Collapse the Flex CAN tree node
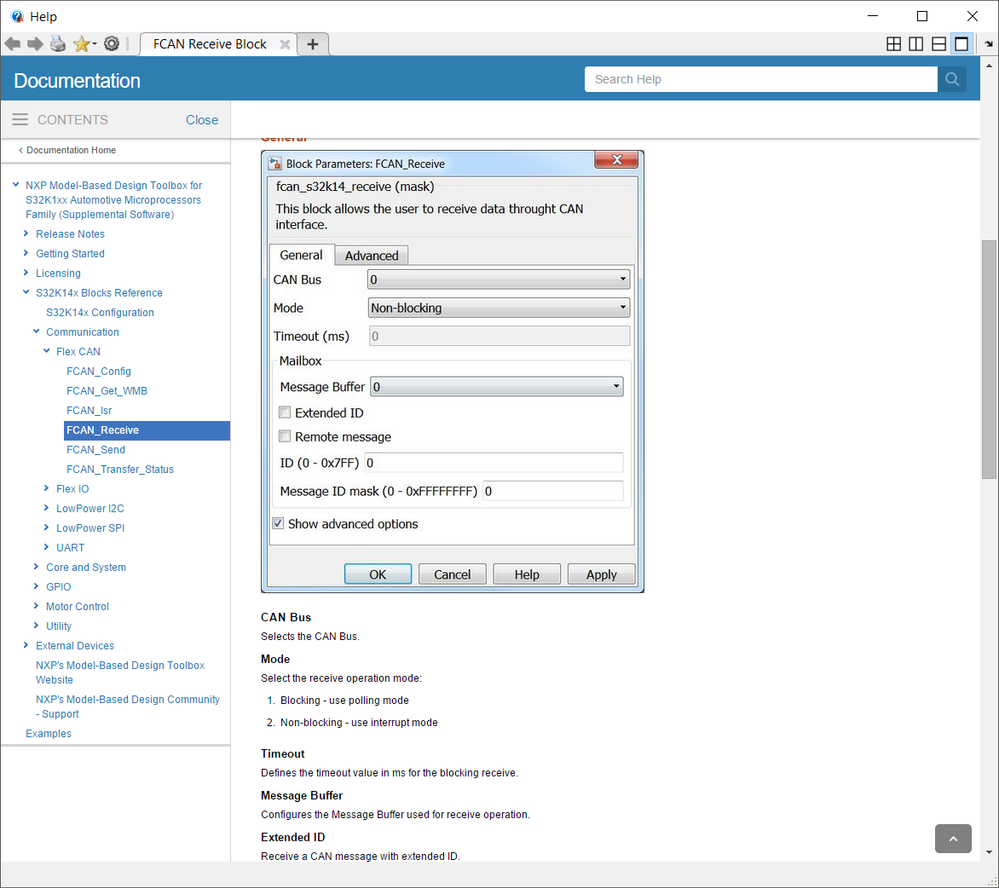This screenshot has width=999, height=888. (x=47, y=351)
